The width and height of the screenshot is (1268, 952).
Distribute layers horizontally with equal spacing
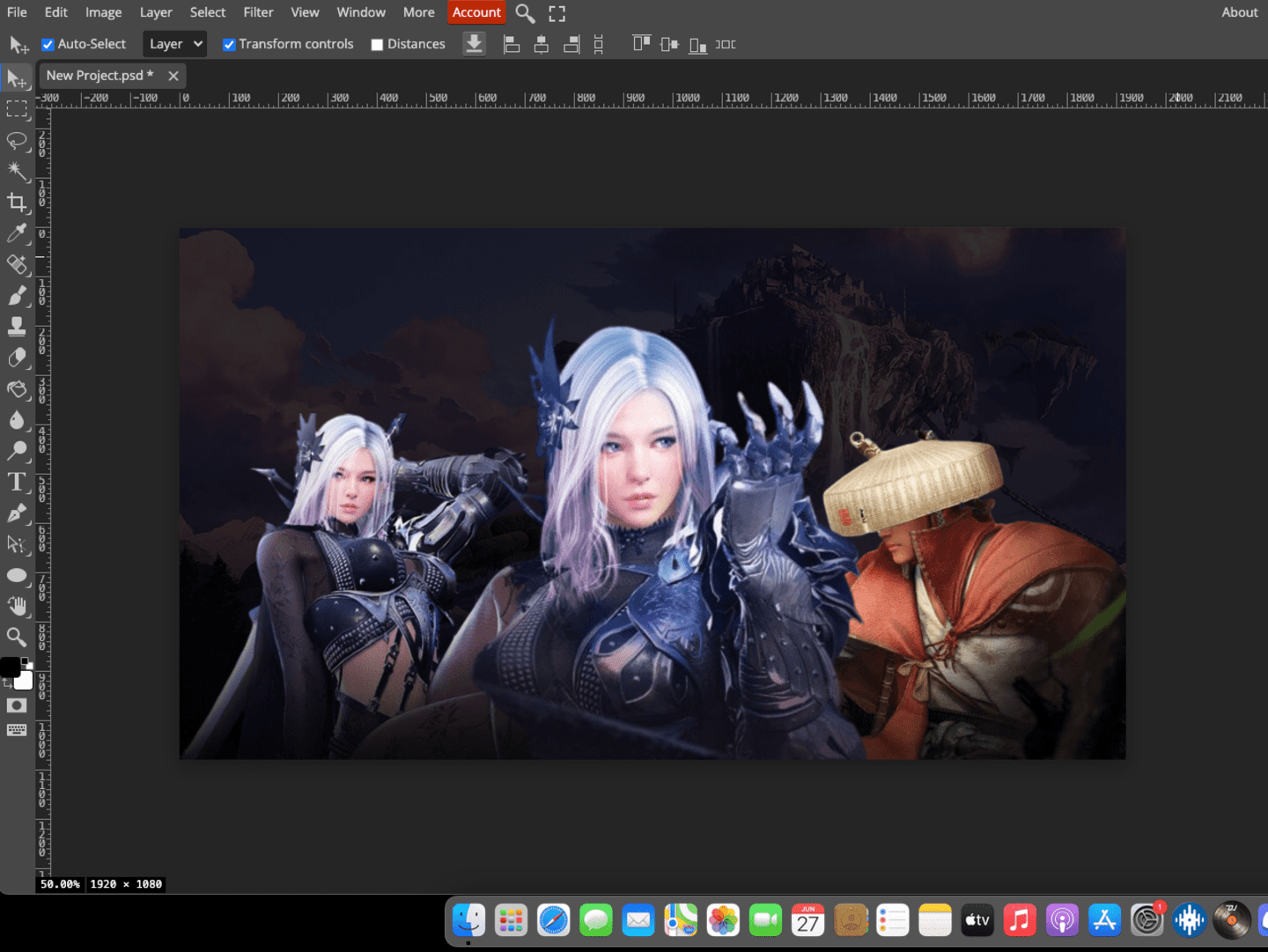point(726,44)
